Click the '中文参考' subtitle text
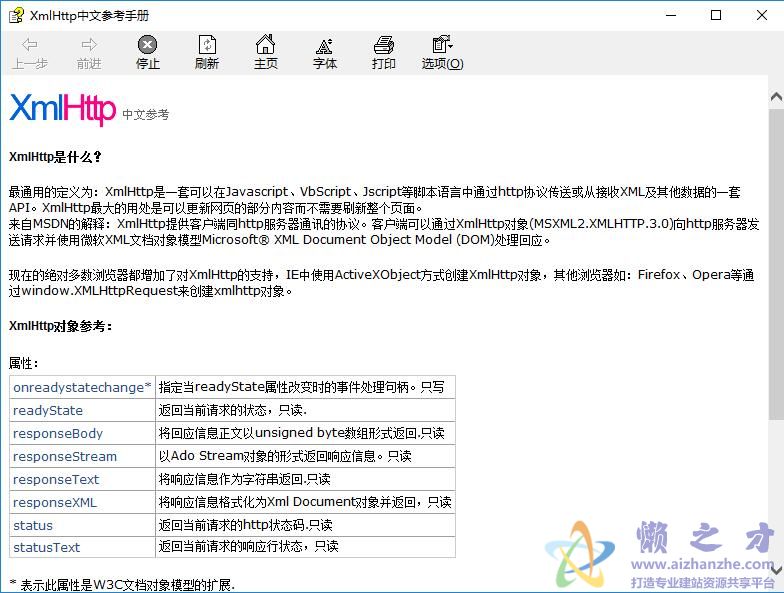Screen dimensions: 784x593 [x=146, y=114]
